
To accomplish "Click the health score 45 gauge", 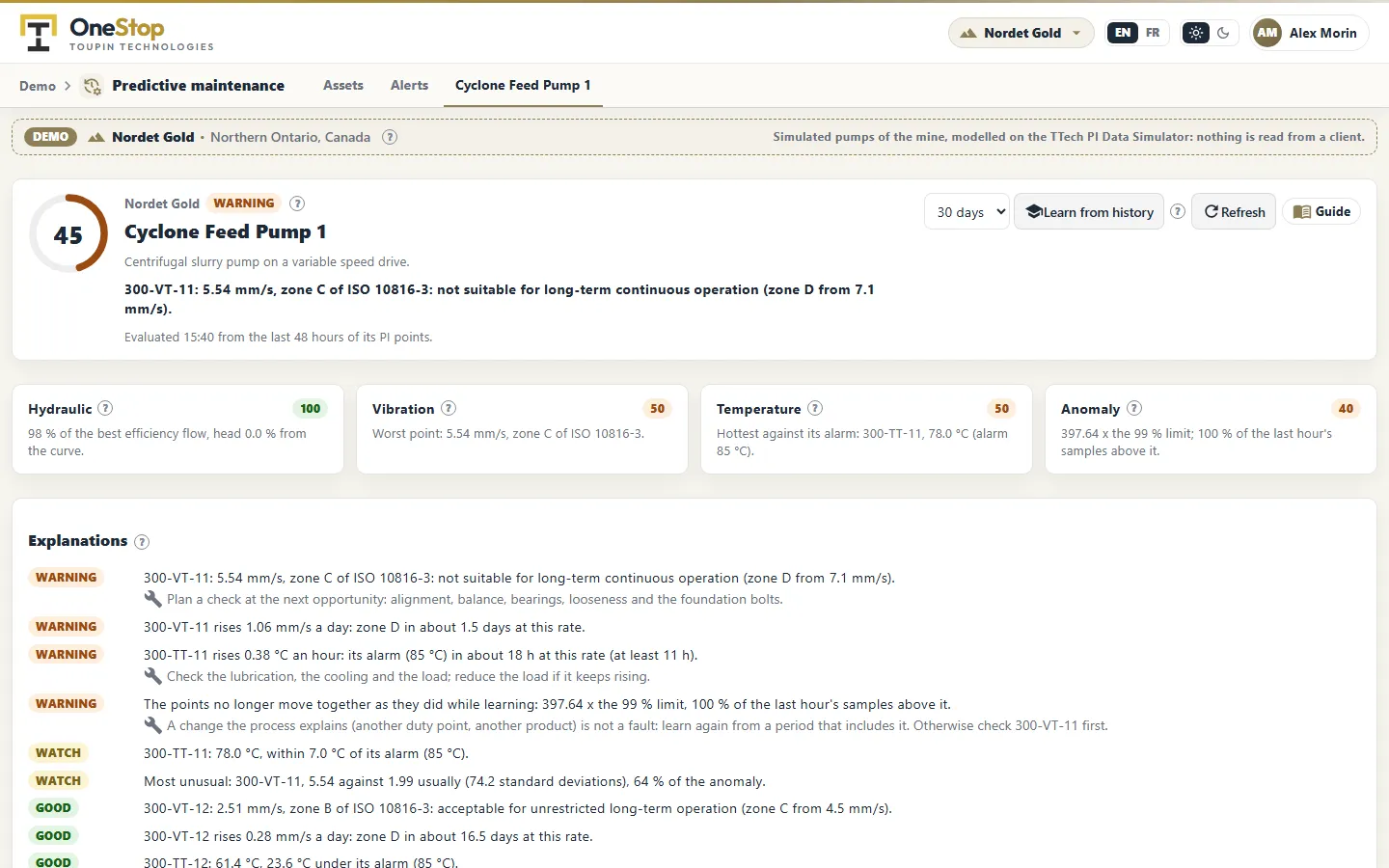I will click(68, 234).
